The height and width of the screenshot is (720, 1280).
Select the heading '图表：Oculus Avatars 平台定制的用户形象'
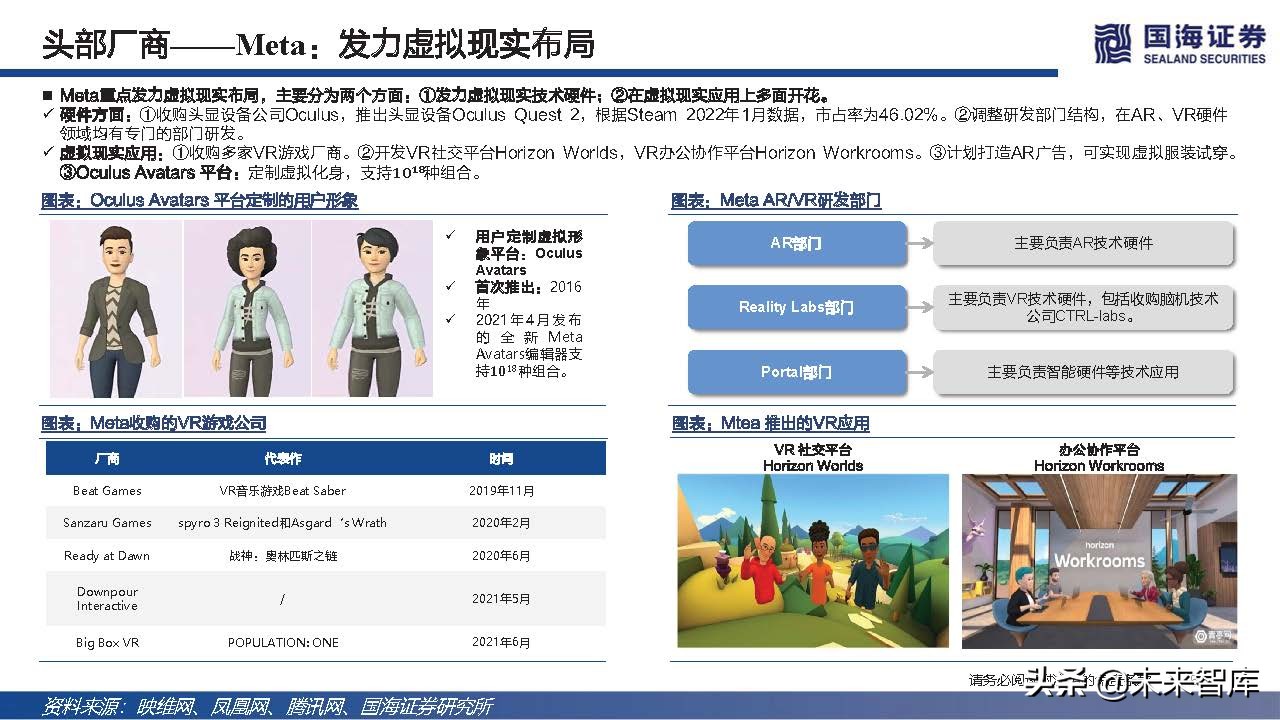coord(199,201)
